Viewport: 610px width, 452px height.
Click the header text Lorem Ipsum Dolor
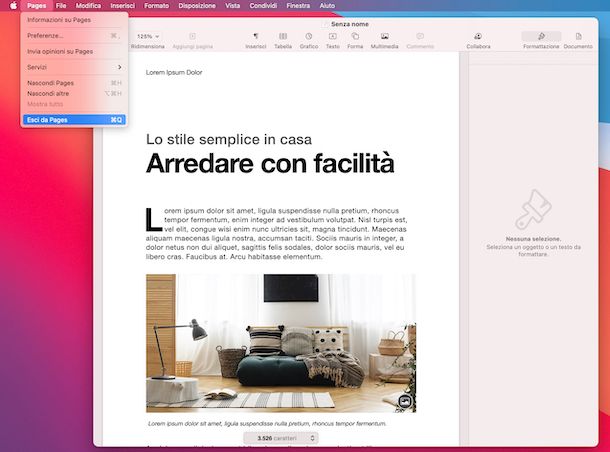coord(174,72)
